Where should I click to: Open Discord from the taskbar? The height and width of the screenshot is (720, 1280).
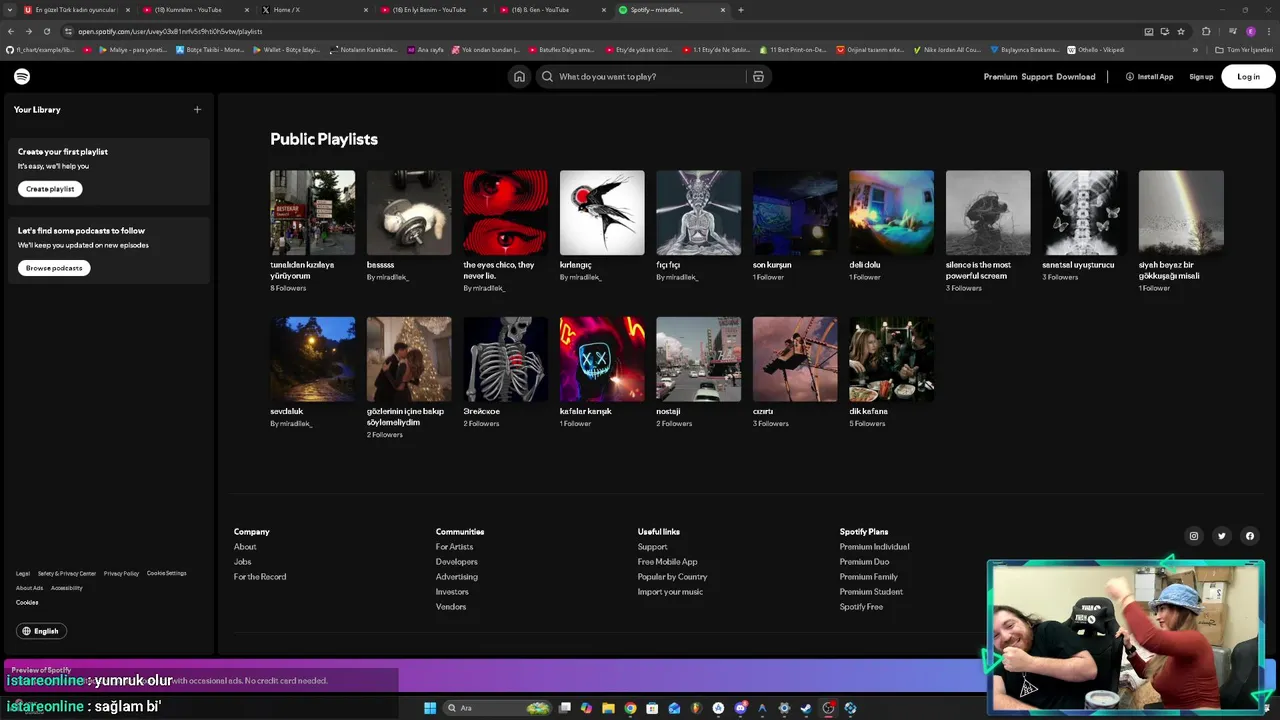(740, 708)
